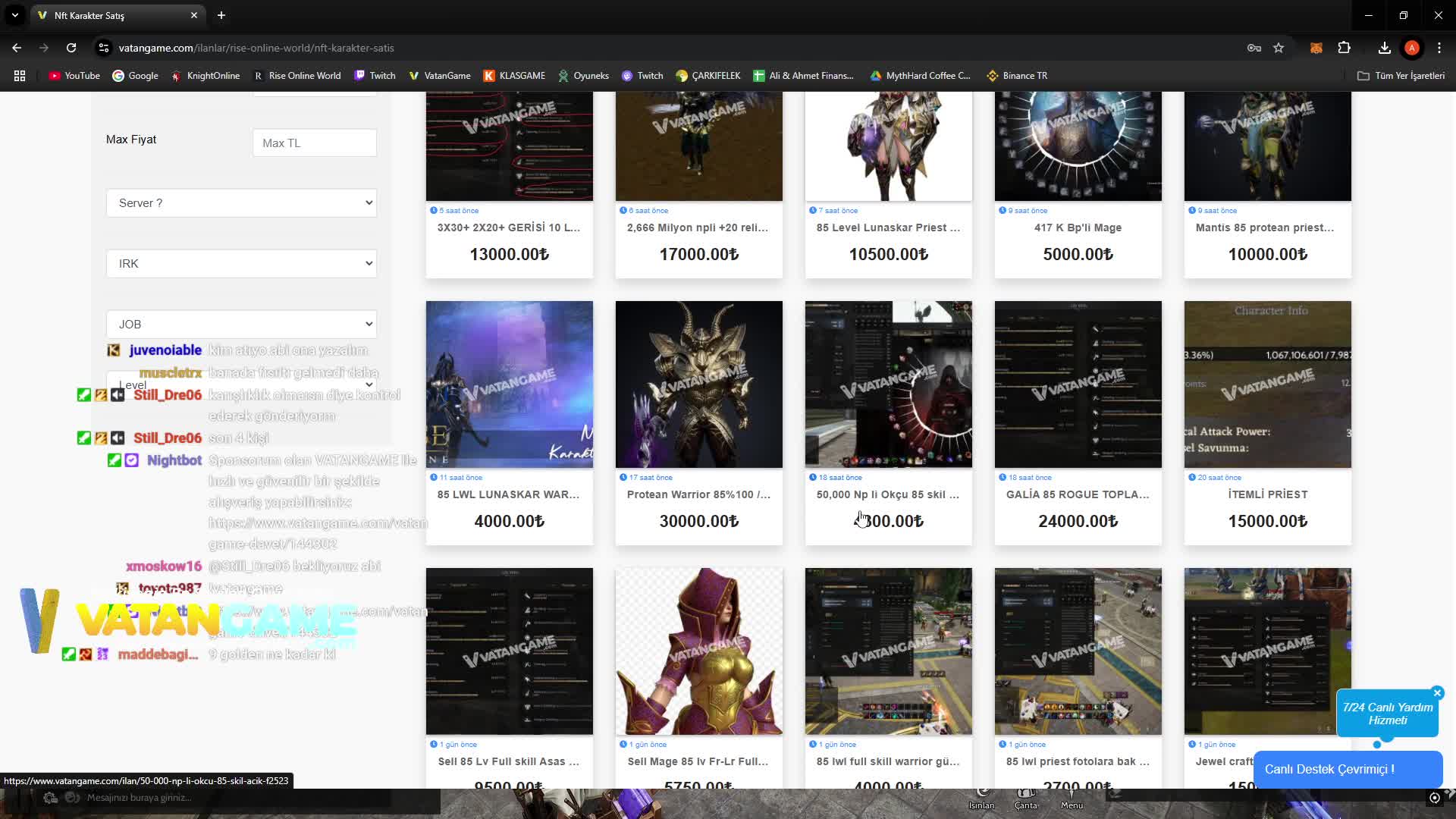This screenshot has height=819, width=1456.
Task: Click the 30000.00₺ price
Action: [699, 521]
